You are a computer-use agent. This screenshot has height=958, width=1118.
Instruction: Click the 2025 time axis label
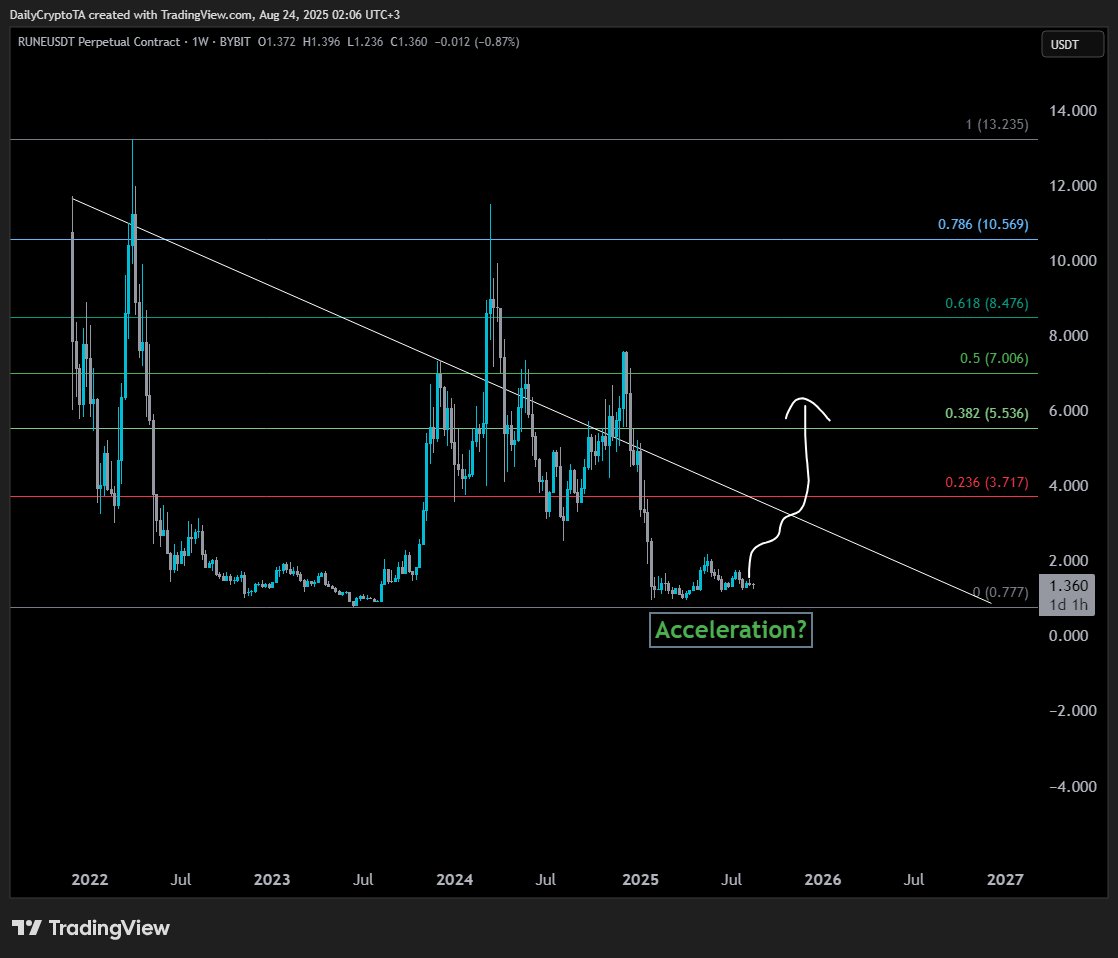(x=640, y=880)
